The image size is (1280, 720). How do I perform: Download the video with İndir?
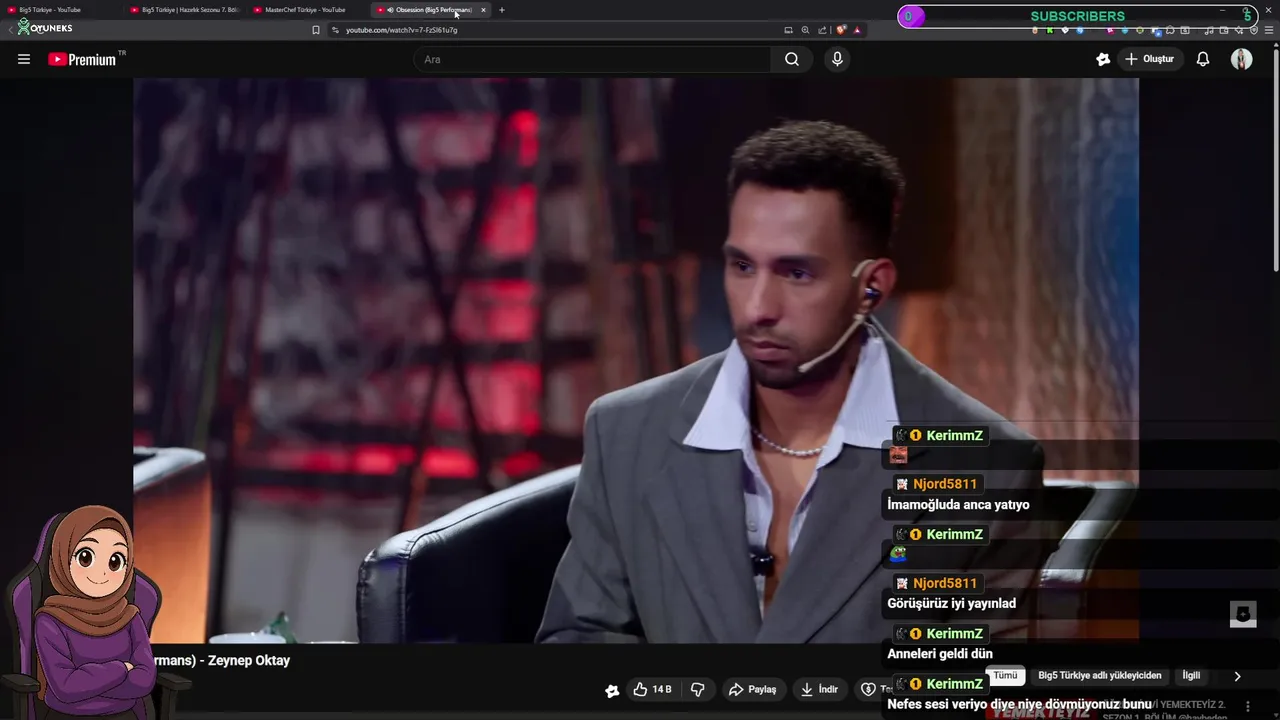pos(819,689)
